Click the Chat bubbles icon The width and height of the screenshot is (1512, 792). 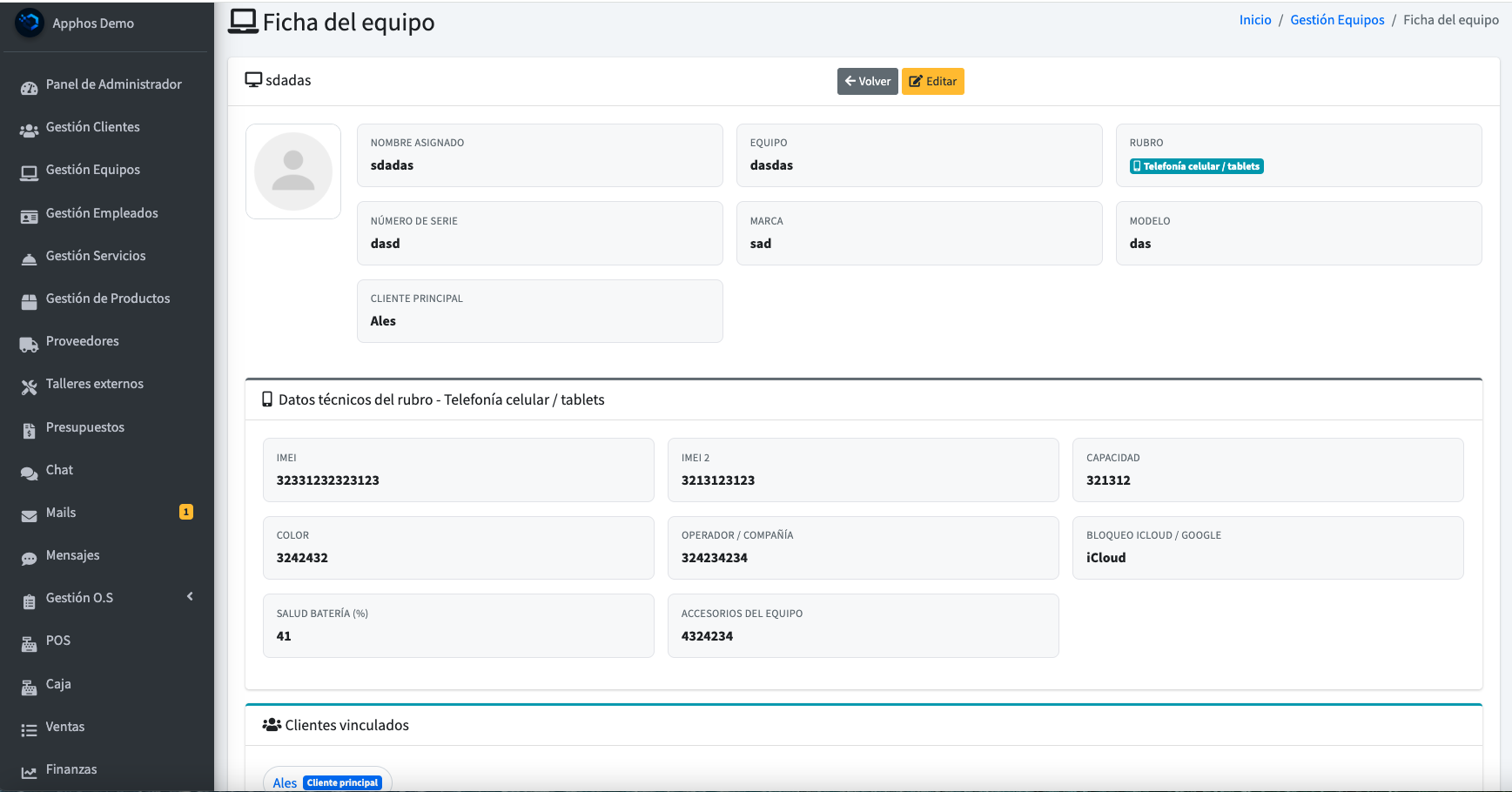(30, 473)
